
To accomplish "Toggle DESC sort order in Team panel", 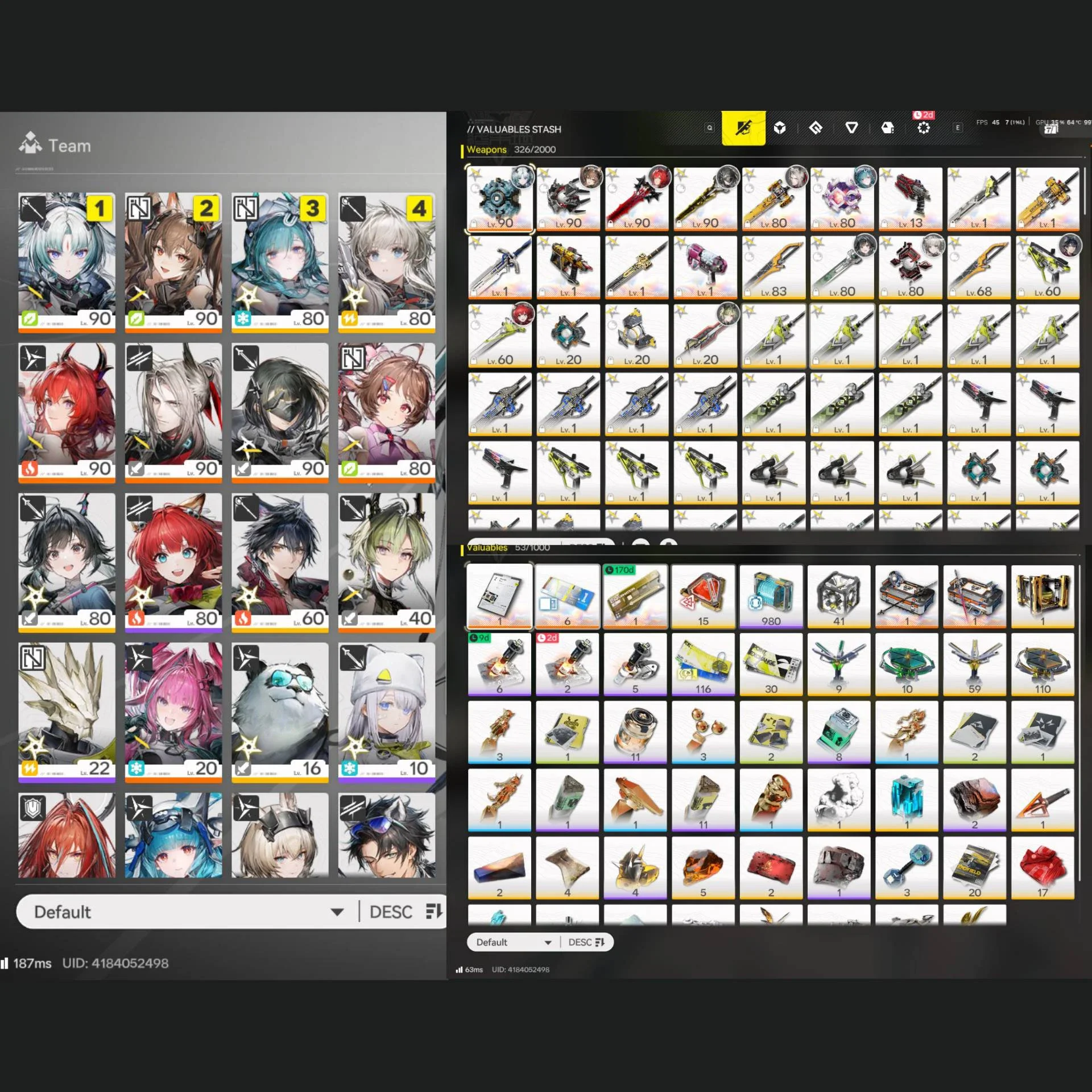I will pyautogui.click(x=406, y=912).
